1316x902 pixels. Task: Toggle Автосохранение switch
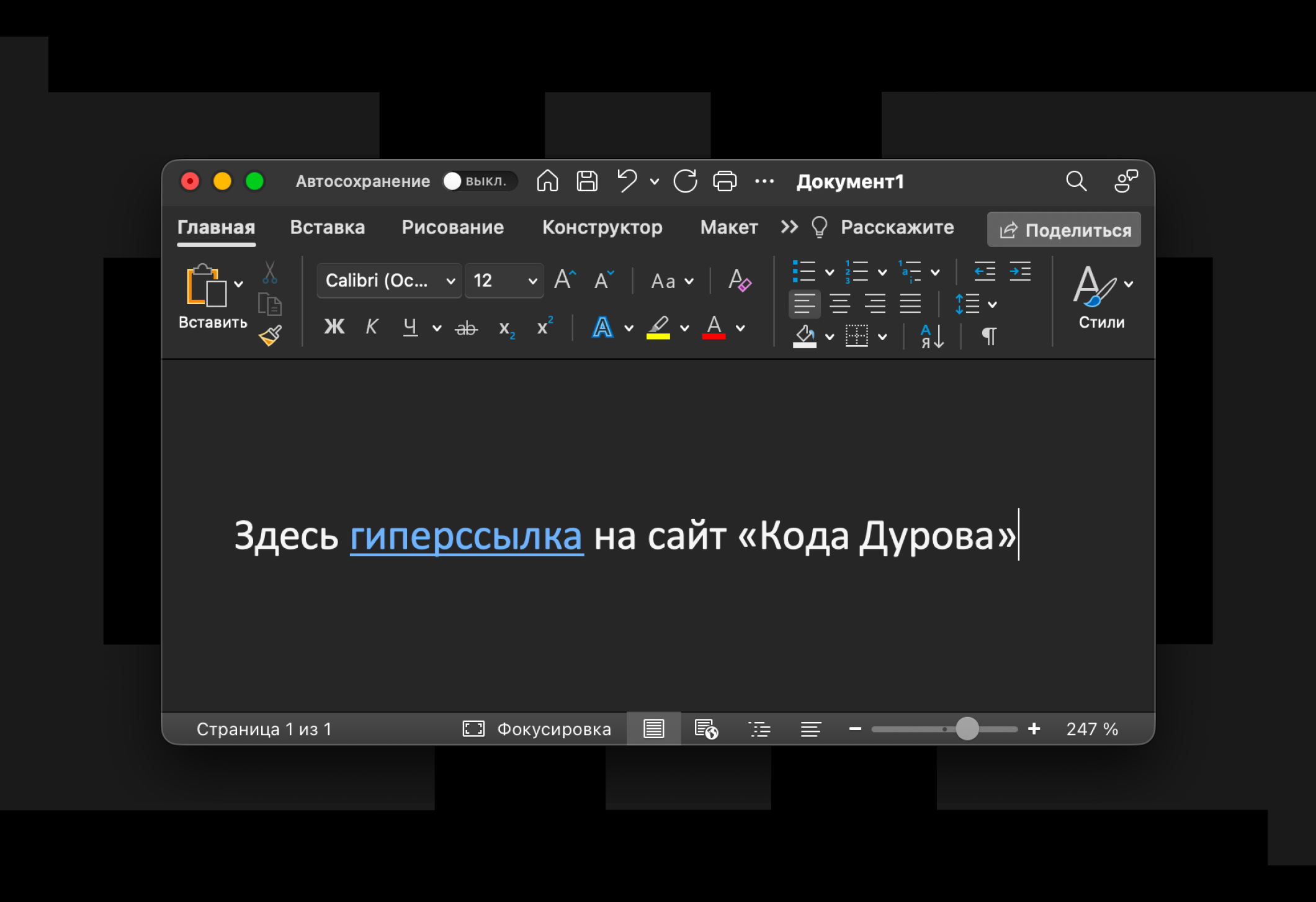(480, 181)
